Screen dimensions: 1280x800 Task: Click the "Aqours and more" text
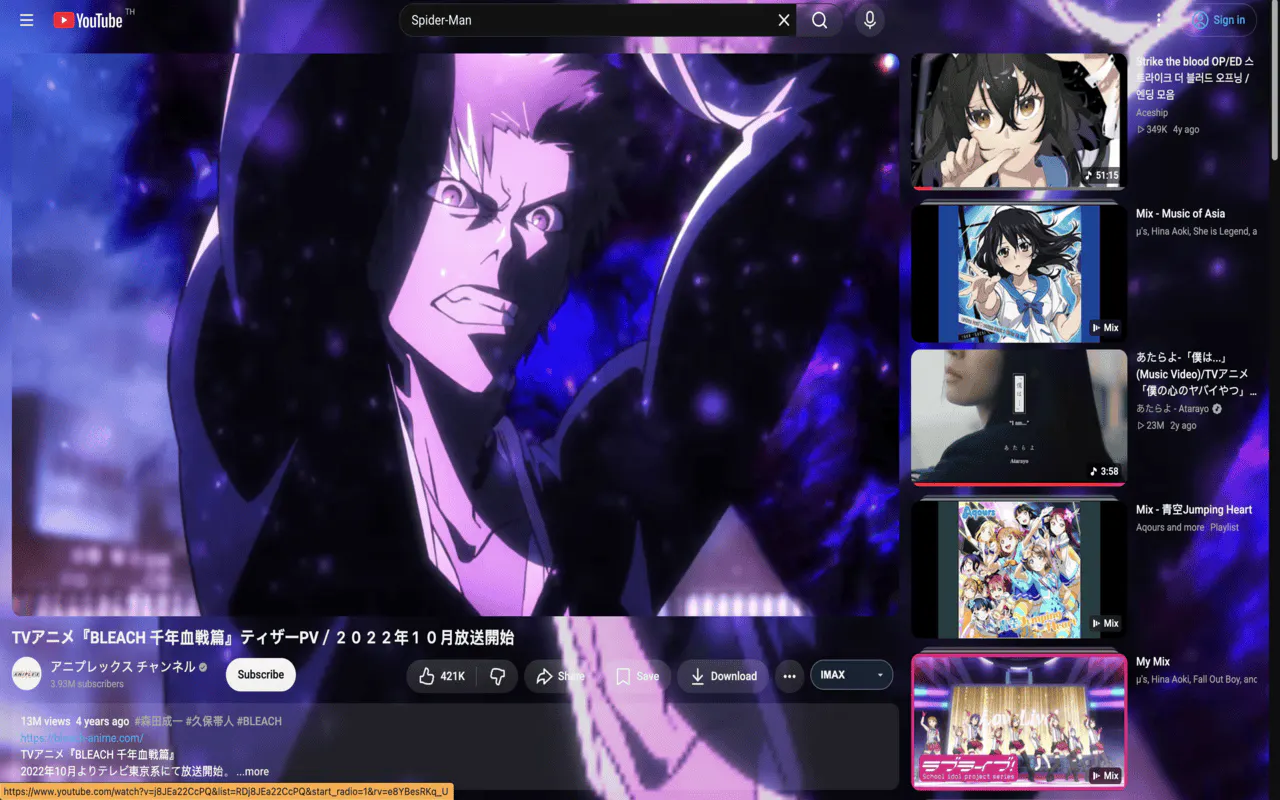(x=1170, y=527)
